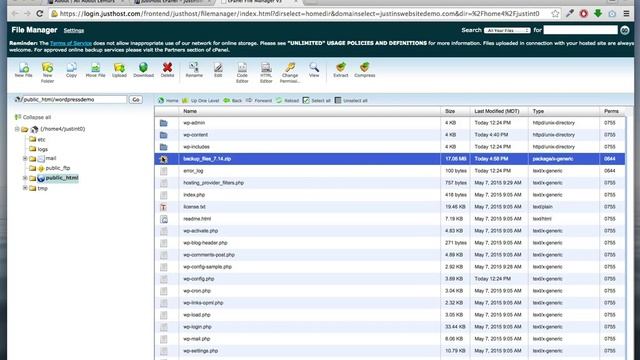This screenshot has height=360, width=640.
Task: Click the Forward navigation button
Action: pyautogui.click(x=259, y=100)
